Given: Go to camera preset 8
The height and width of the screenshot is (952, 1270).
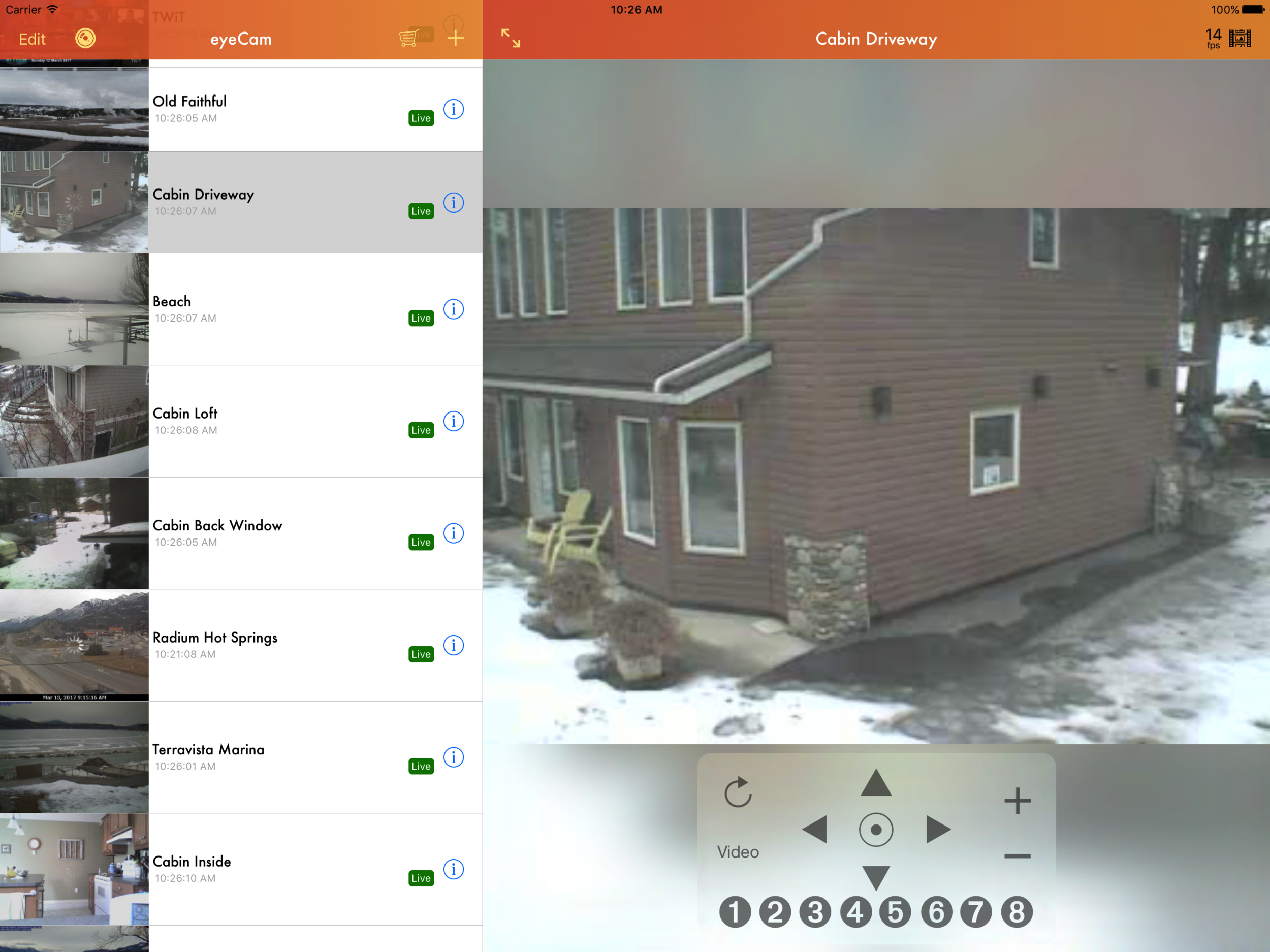Looking at the screenshot, I should point(1016,912).
